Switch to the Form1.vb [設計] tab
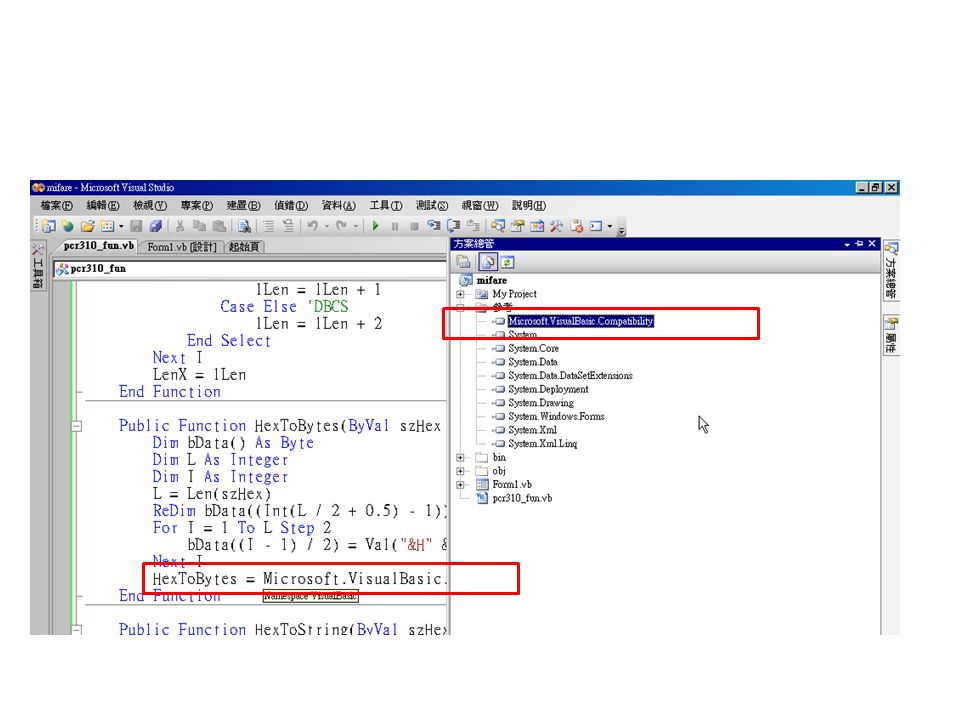Viewport: 960px width, 720px height. click(x=182, y=247)
